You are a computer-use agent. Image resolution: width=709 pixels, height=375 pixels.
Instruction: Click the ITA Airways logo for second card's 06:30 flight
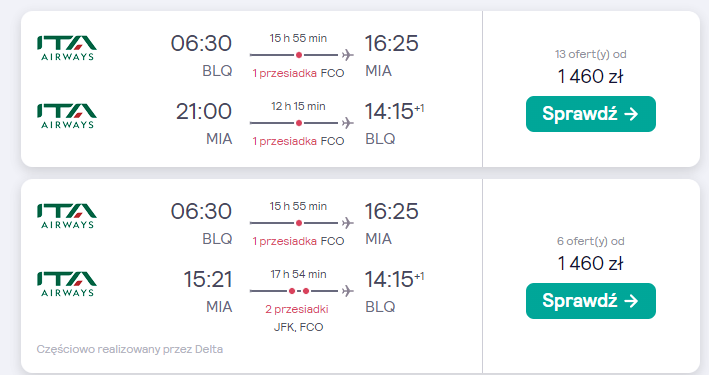[x=67, y=216]
